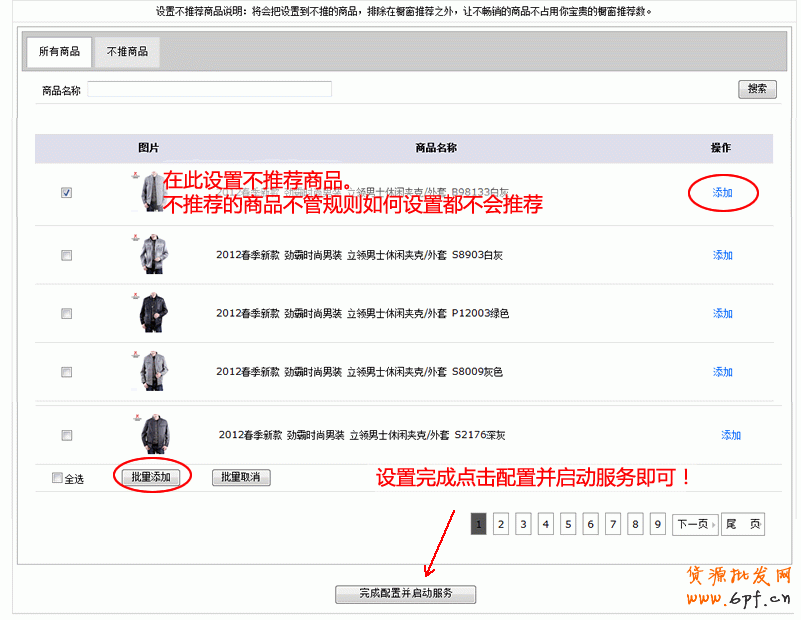Uncheck the first product's checkbox
This screenshot has width=801, height=620.
pos(66,193)
